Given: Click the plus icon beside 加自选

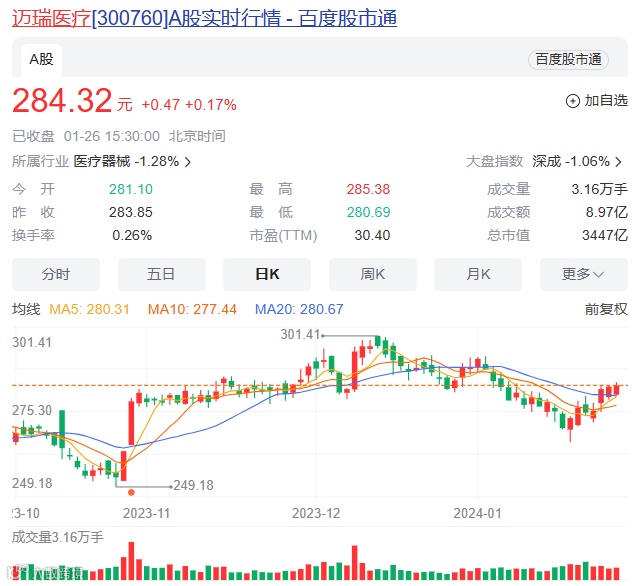Looking at the screenshot, I should point(573,101).
